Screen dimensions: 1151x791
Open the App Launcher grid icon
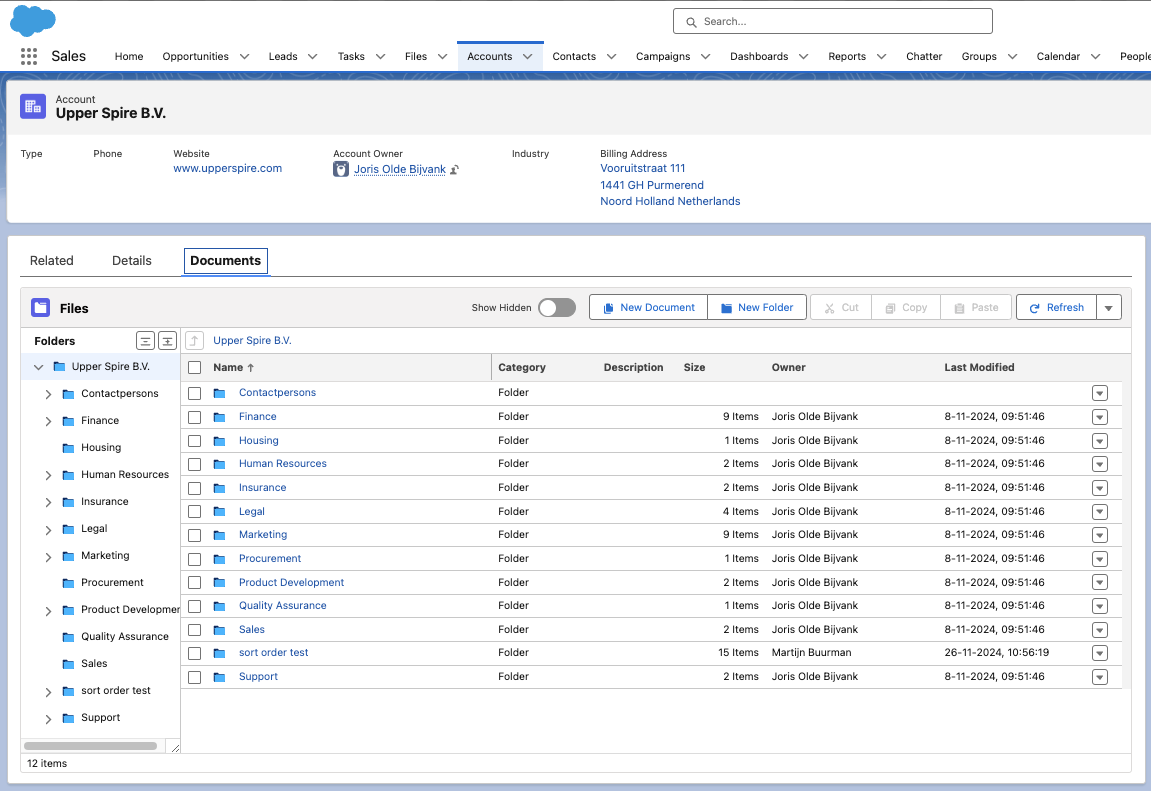point(29,56)
